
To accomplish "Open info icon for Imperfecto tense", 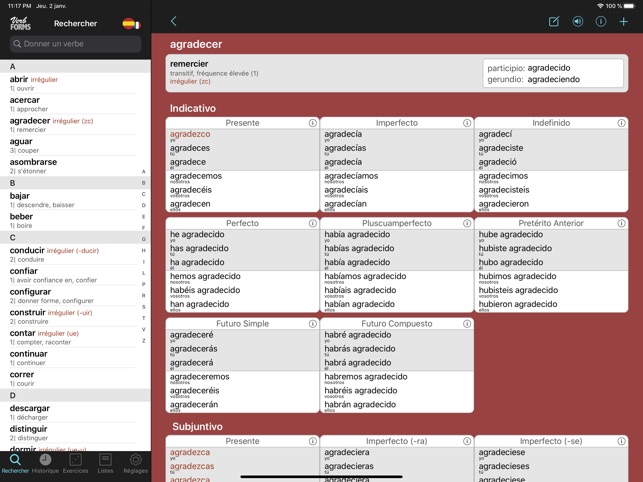I will coord(467,123).
